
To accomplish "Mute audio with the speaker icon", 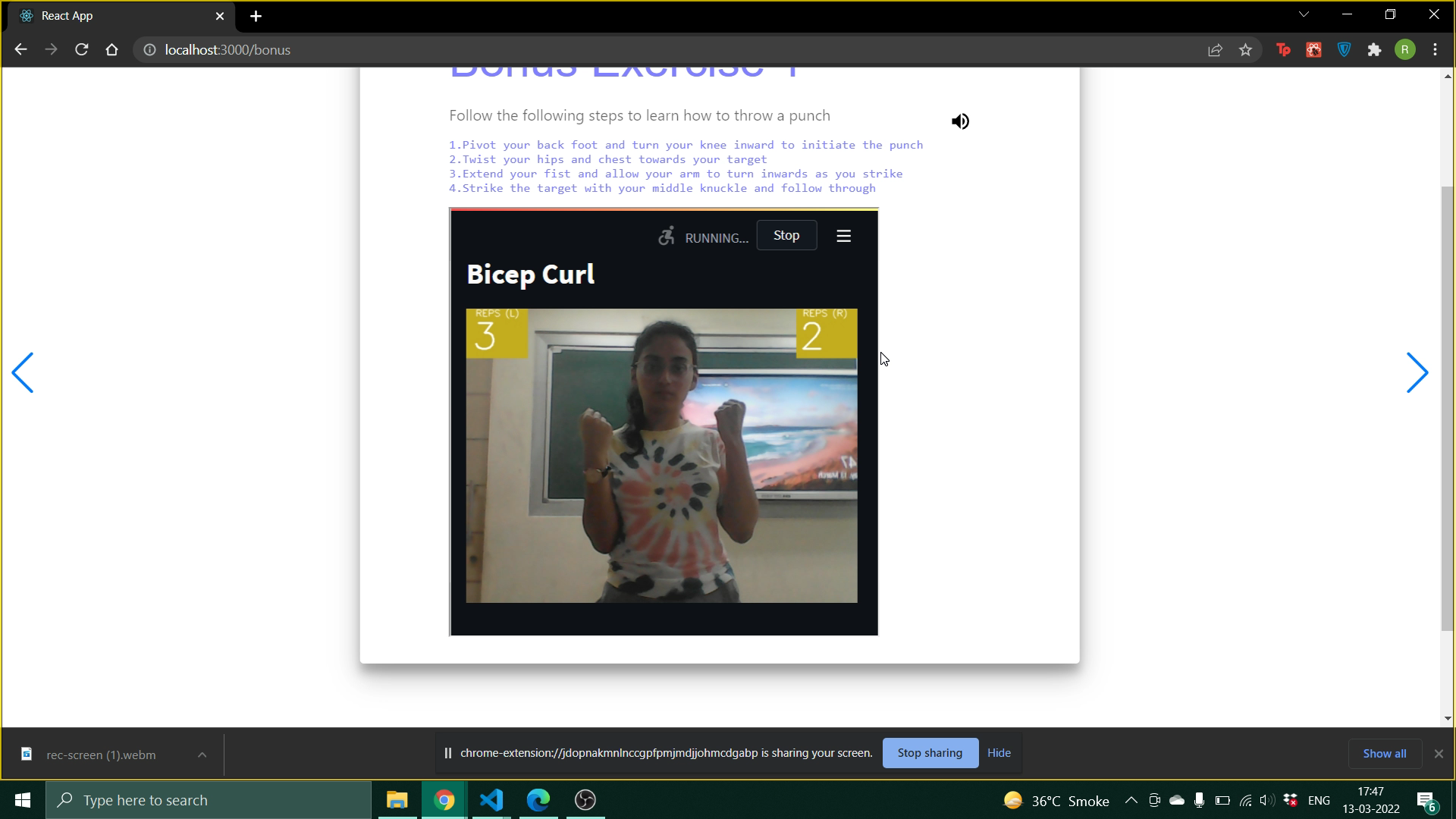I will (x=960, y=121).
